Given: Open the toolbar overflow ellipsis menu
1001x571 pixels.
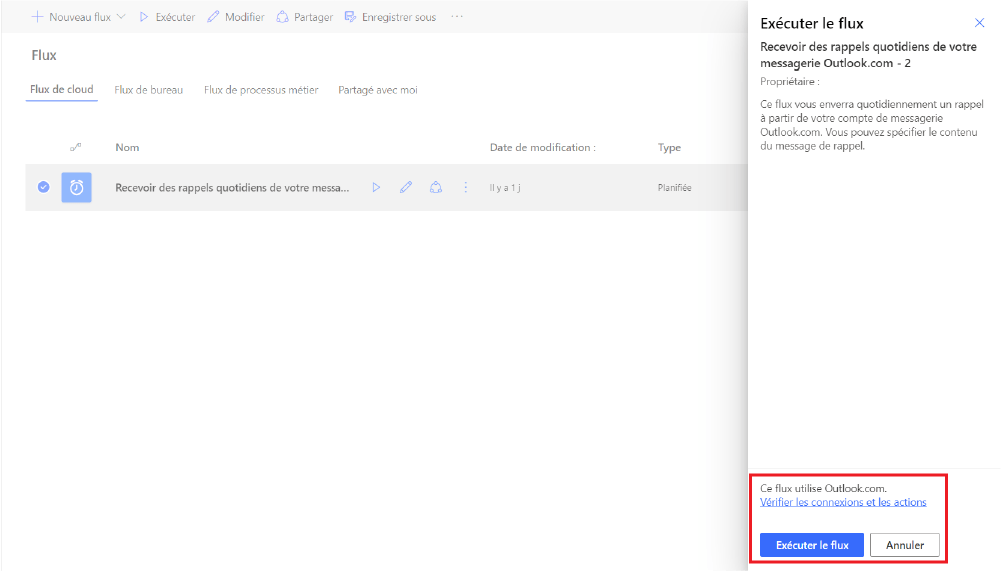Looking at the screenshot, I should pos(457,17).
